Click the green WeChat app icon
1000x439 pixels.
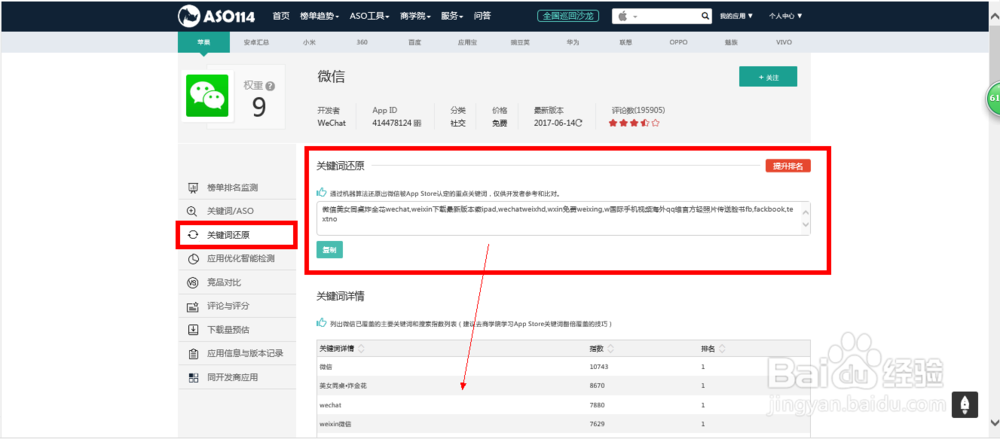coord(207,96)
